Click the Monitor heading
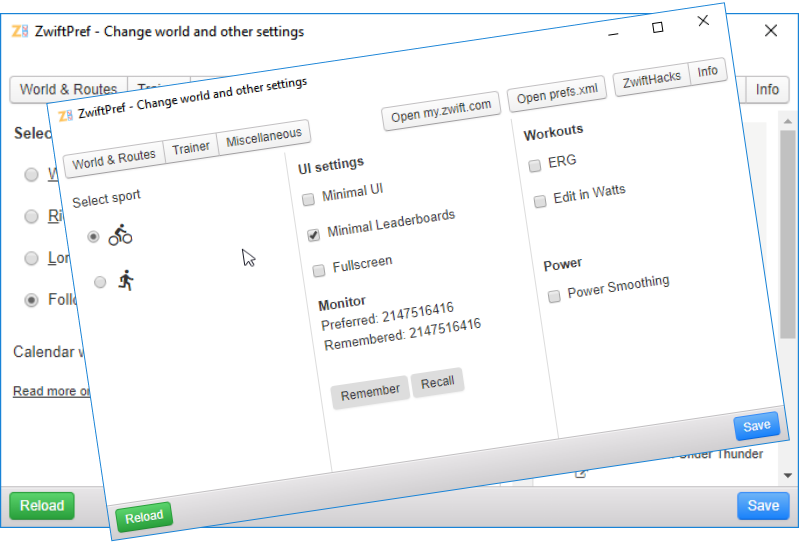This screenshot has width=800, height=544. click(x=342, y=304)
